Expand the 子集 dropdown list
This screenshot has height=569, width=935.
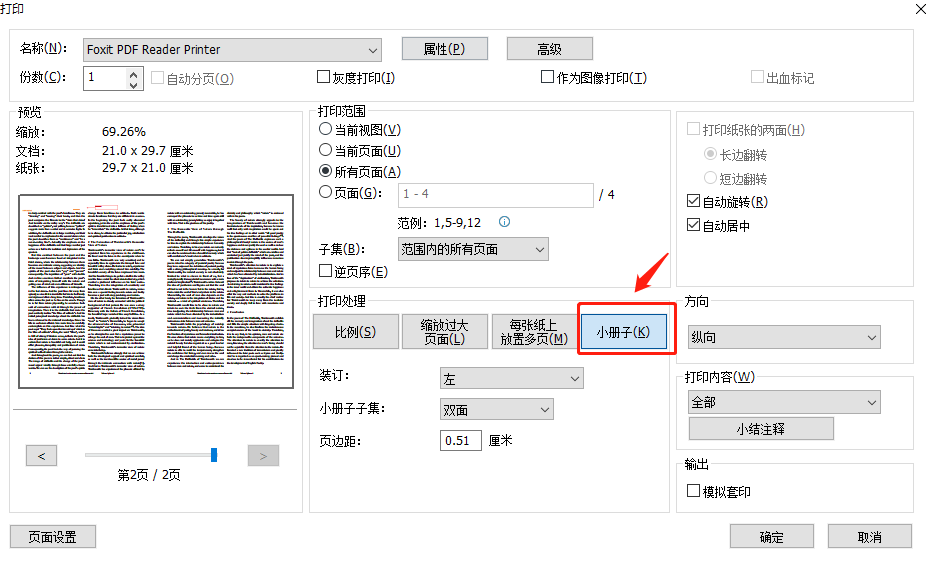point(473,249)
